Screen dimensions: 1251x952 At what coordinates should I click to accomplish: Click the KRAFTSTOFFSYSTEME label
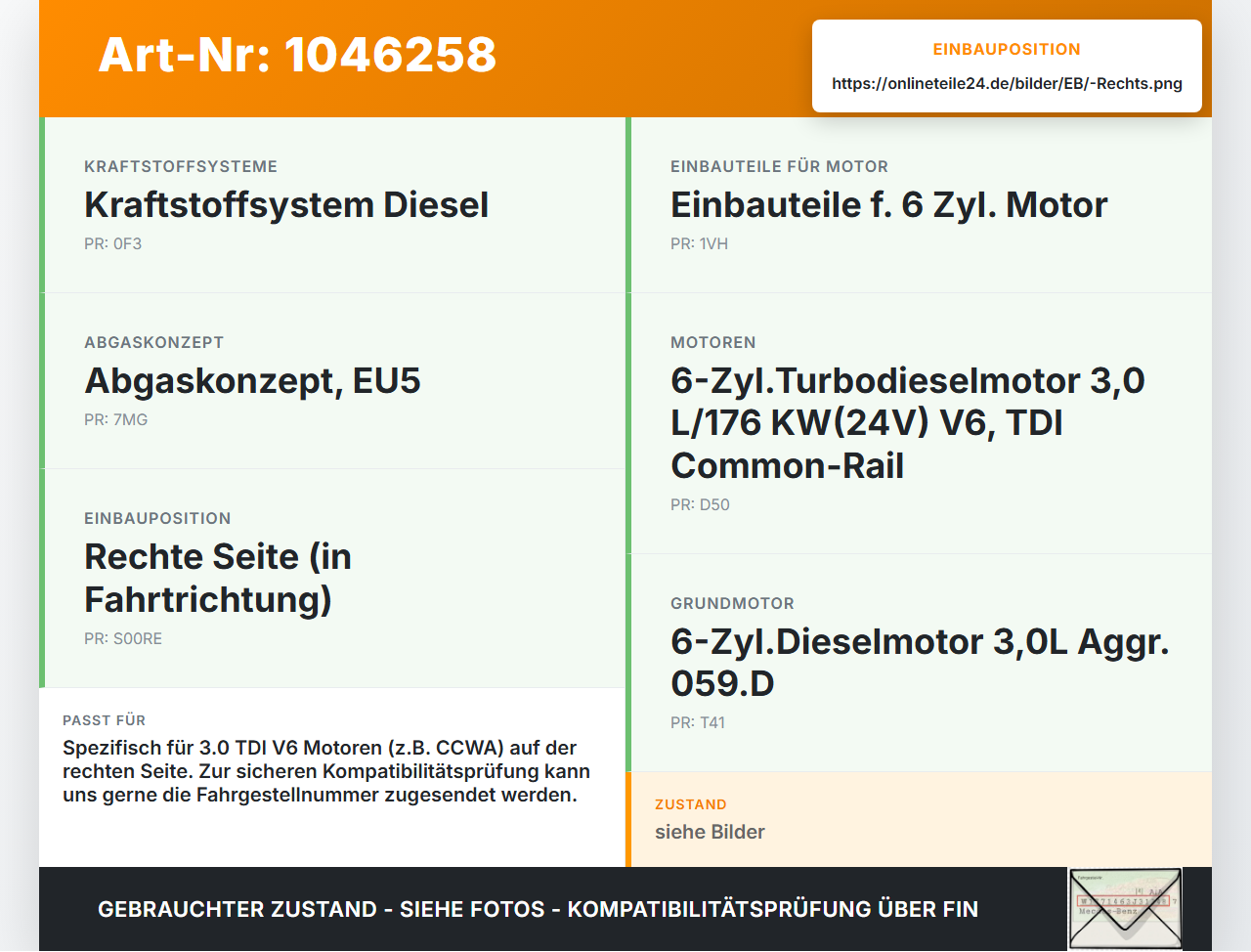pos(181,166)
